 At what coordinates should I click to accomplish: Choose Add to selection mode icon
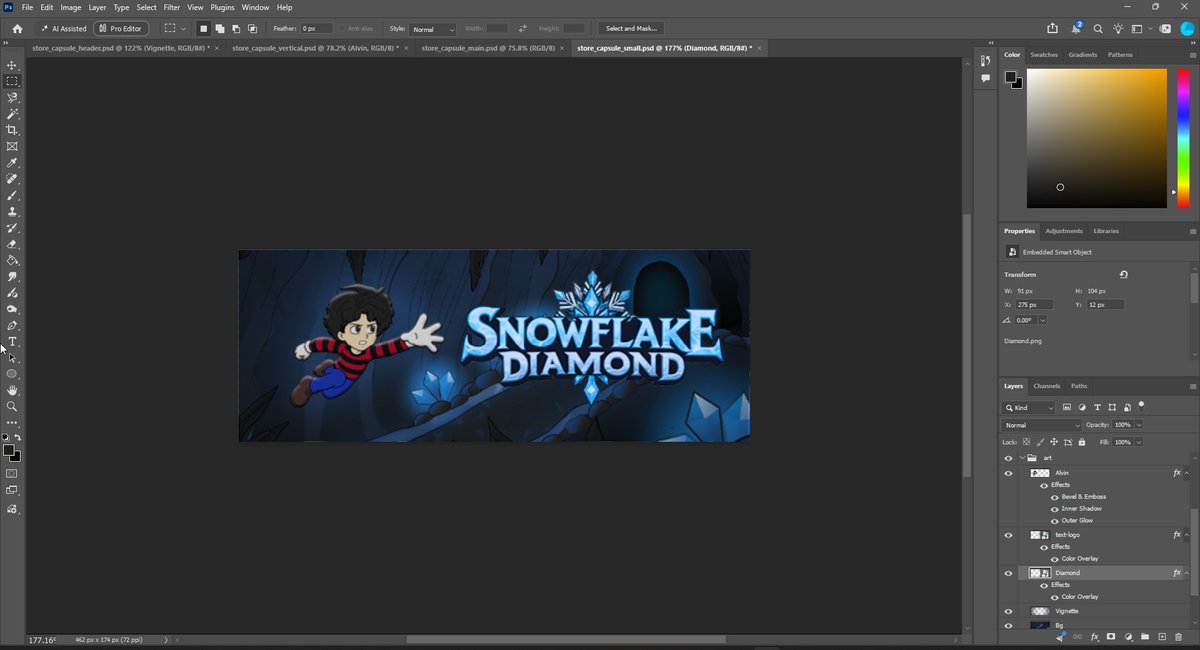(x=219, y=28)
